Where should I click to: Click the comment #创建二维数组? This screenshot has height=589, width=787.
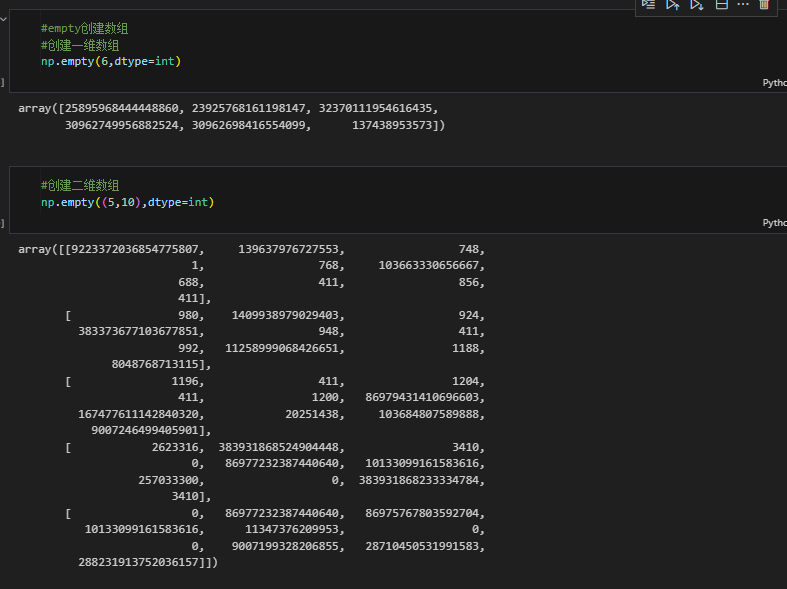80,186
